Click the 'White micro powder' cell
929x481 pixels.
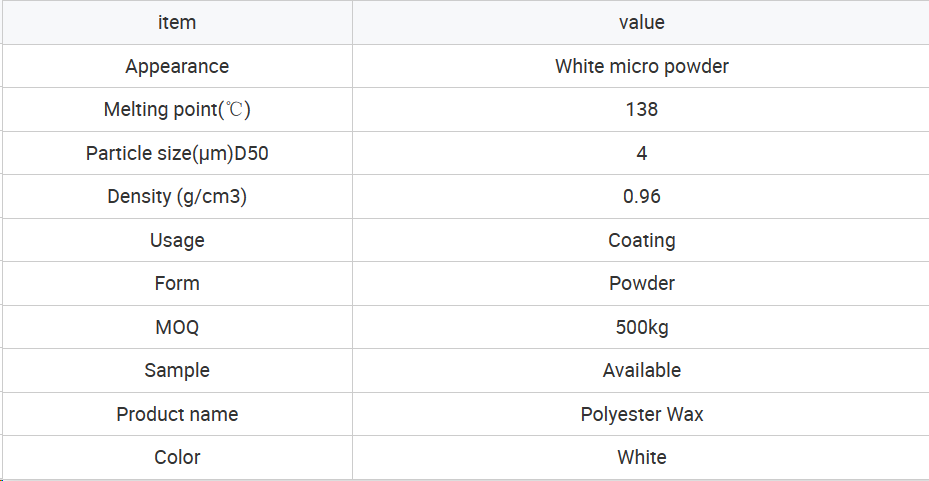(642, 66)
